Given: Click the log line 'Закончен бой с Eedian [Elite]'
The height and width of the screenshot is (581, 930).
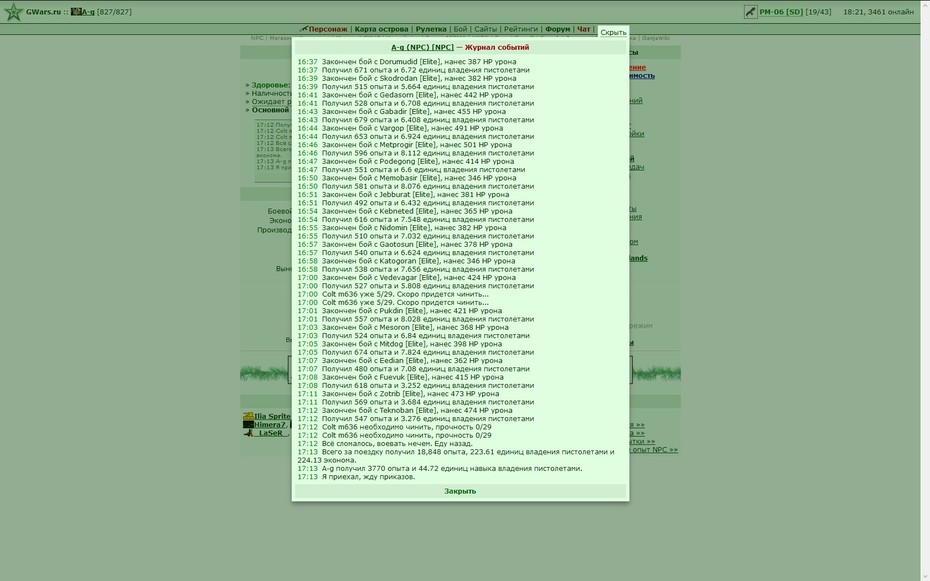Looking at the screenshot, I should coord(400,360).
